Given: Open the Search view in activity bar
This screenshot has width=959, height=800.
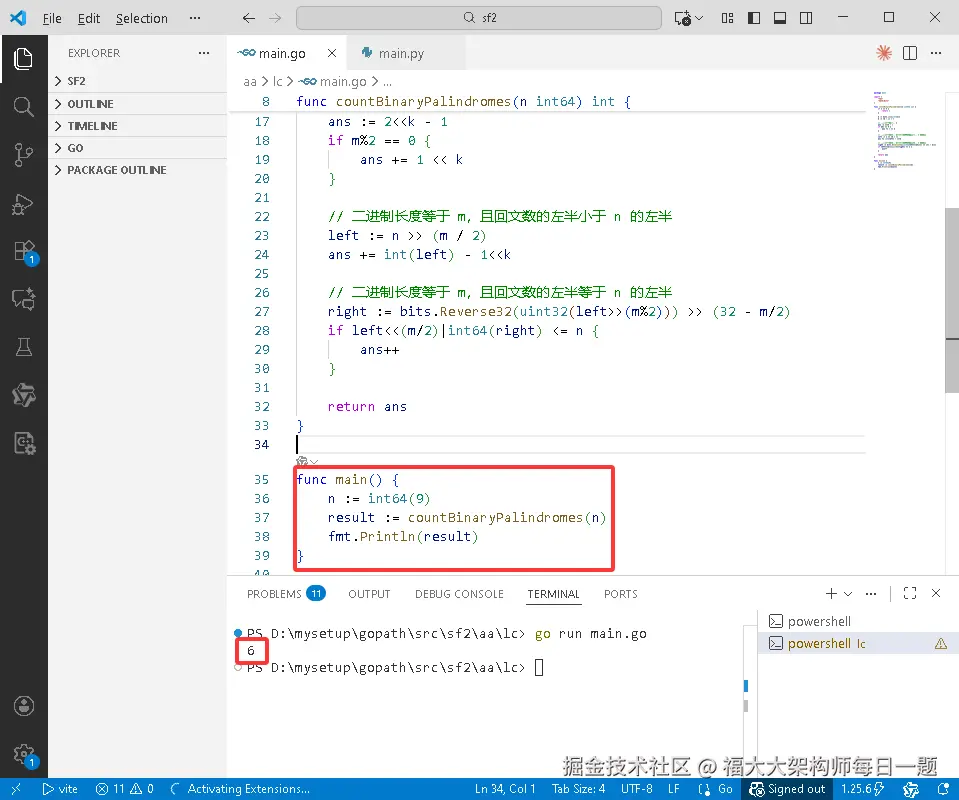Looking at the screenshot, I should 23,107.
